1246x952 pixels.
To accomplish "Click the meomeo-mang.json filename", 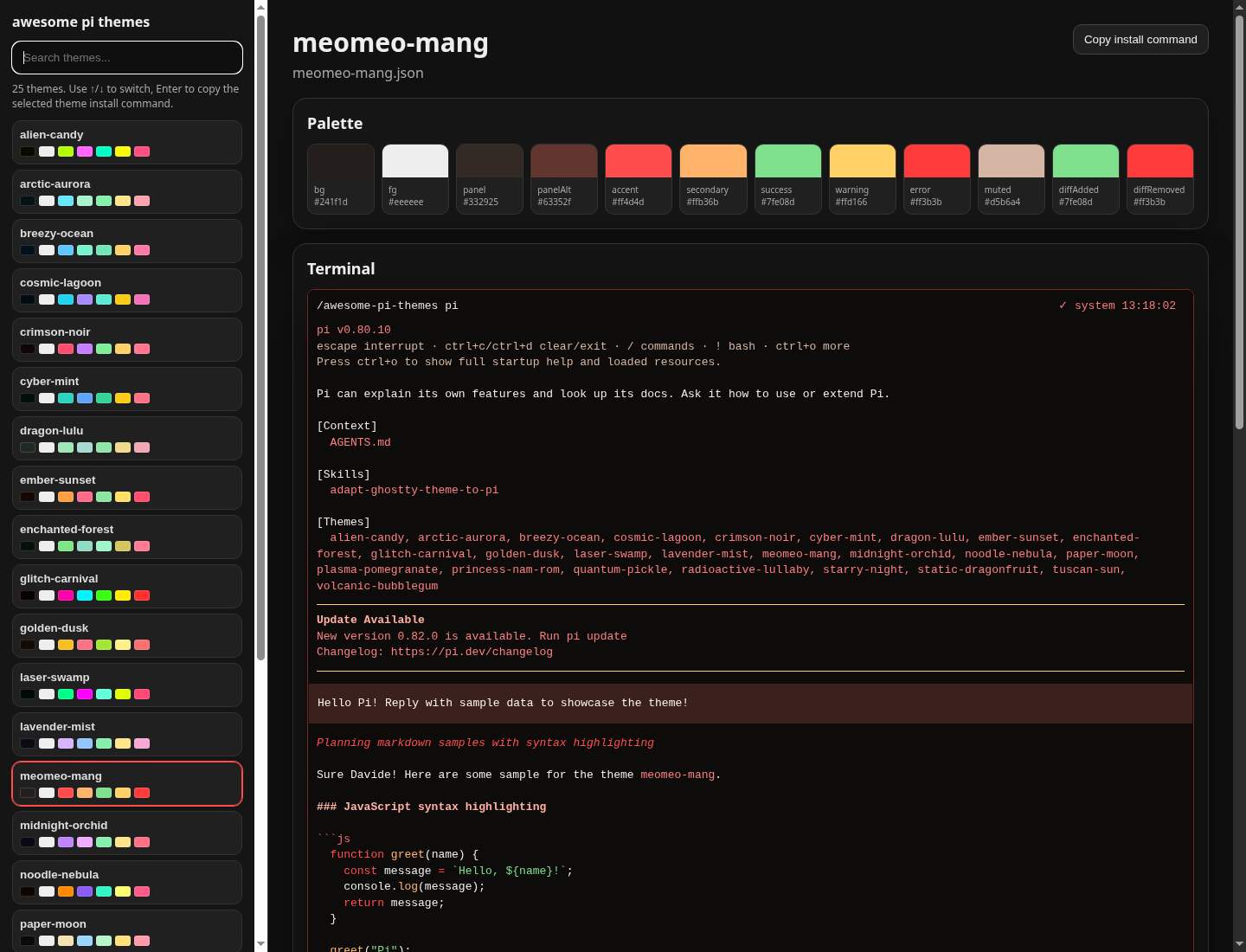I will (358, 73).
